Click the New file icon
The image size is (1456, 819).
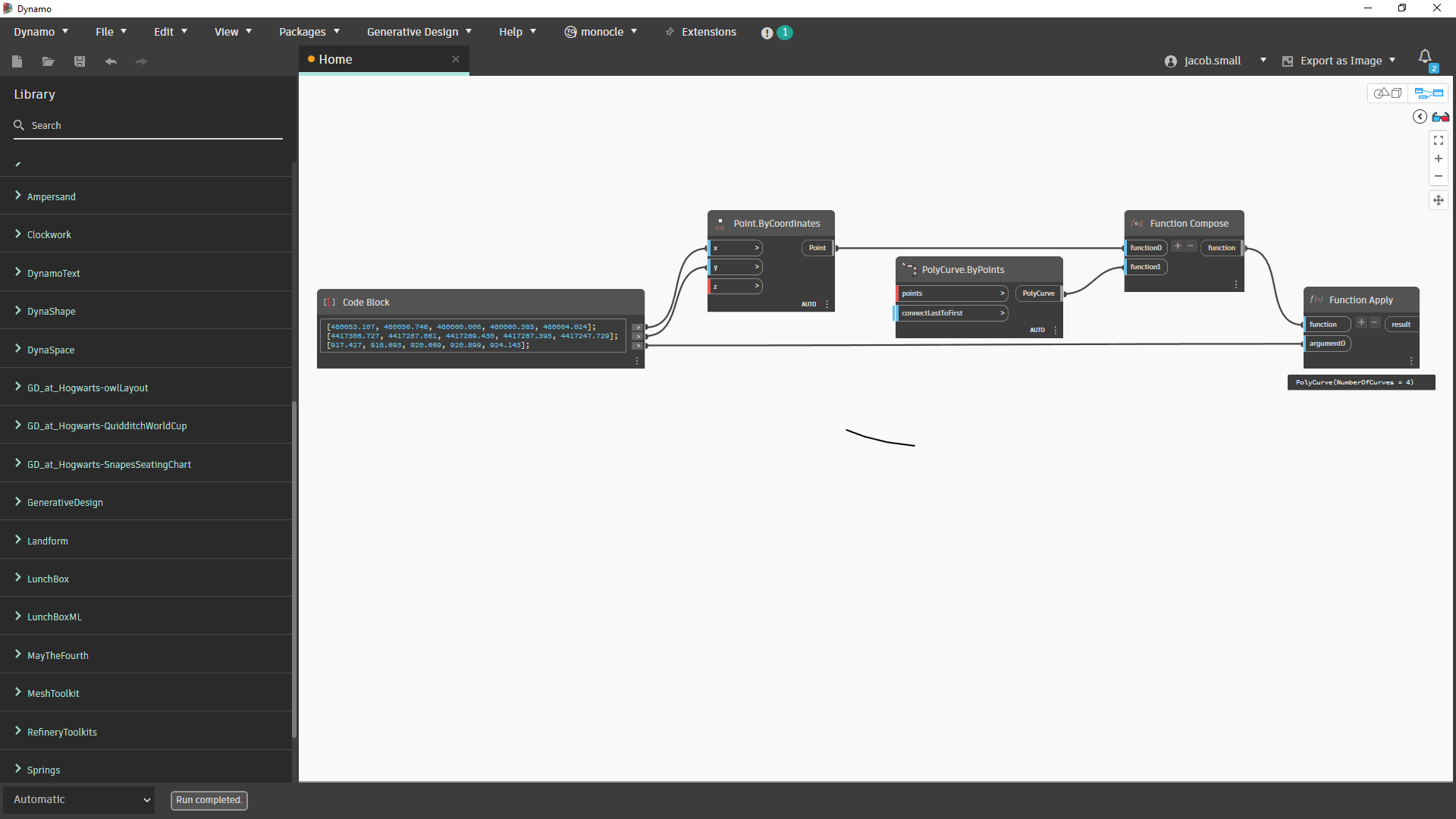click(17, 61)
